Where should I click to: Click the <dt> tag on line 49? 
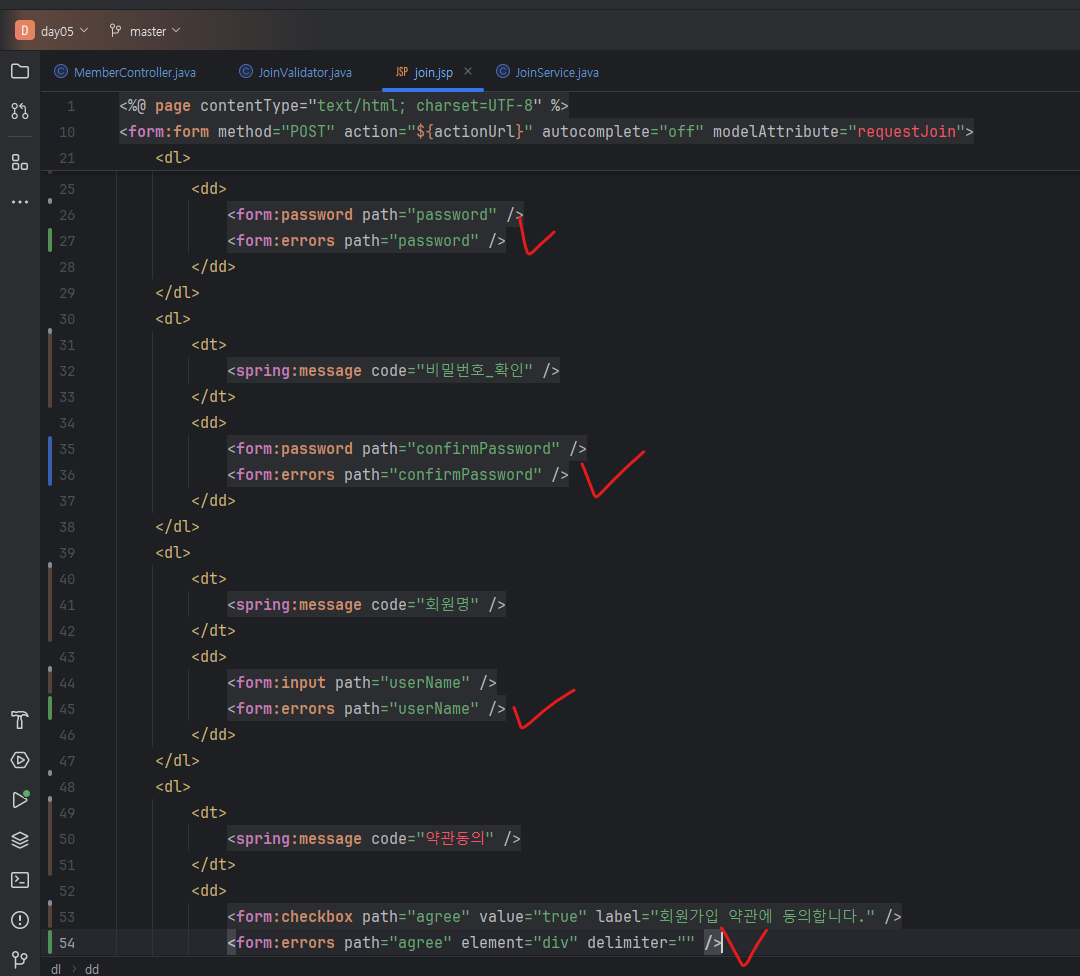(209, 813)
